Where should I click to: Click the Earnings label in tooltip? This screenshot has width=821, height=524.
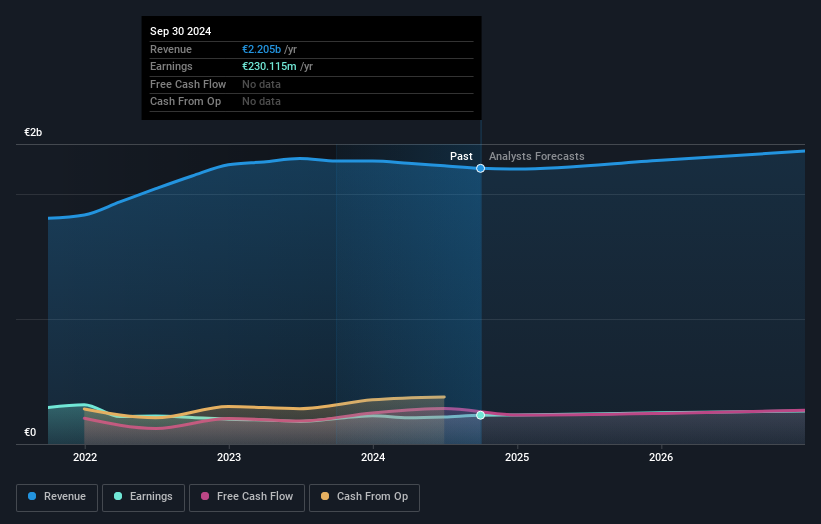pos(171,66)
